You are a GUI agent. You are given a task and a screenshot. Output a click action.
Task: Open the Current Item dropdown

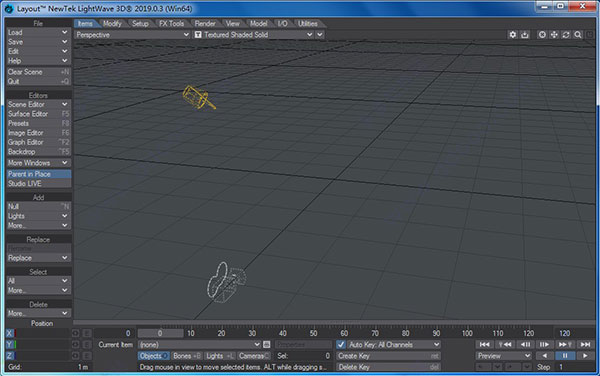tap(199, 345)
